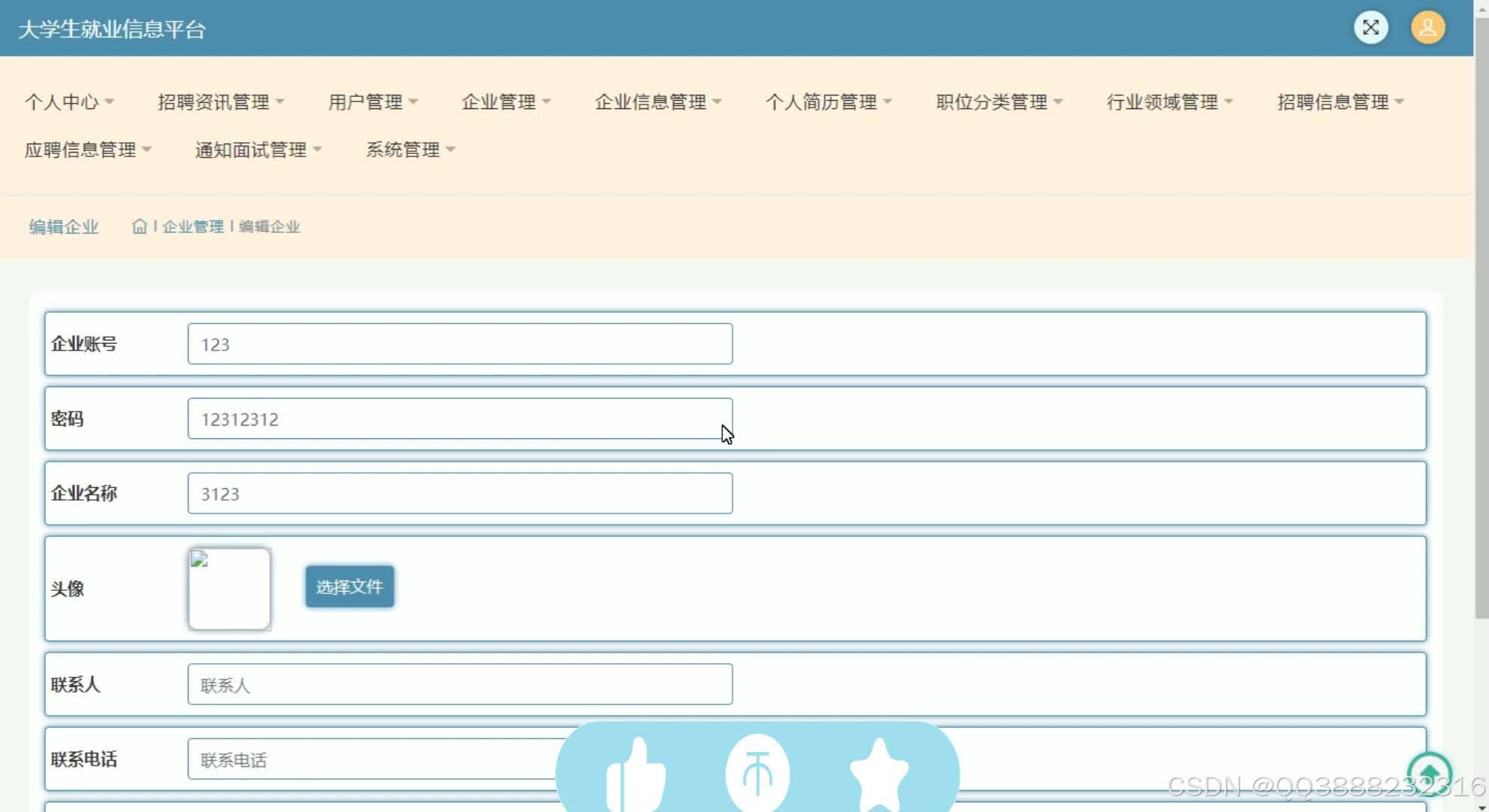Open the 招聘信息管理 dropdown
1489x812 pixels.
tap(1341, 101)
